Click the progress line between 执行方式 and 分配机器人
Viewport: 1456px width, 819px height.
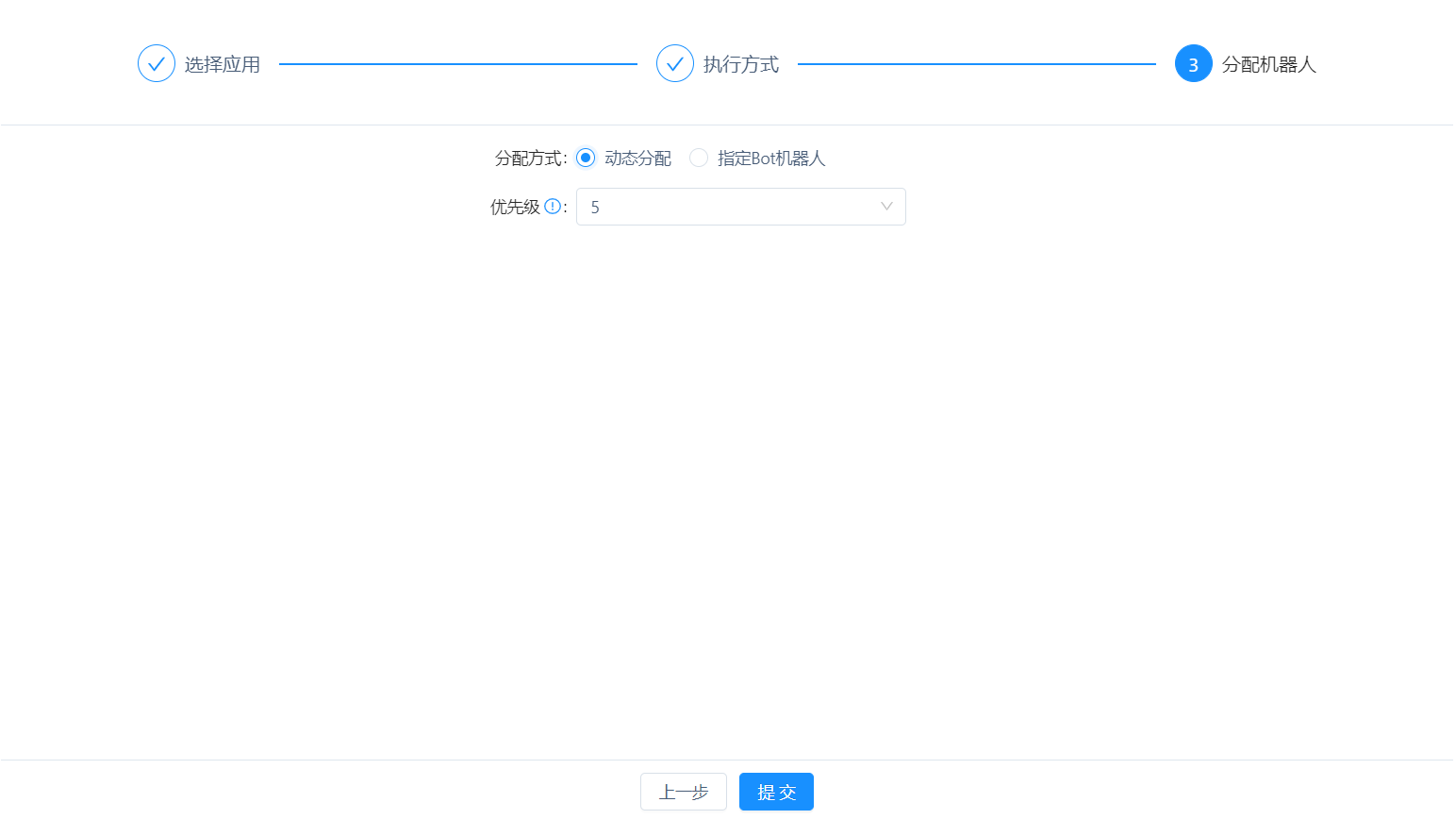(x=977, y=64)
